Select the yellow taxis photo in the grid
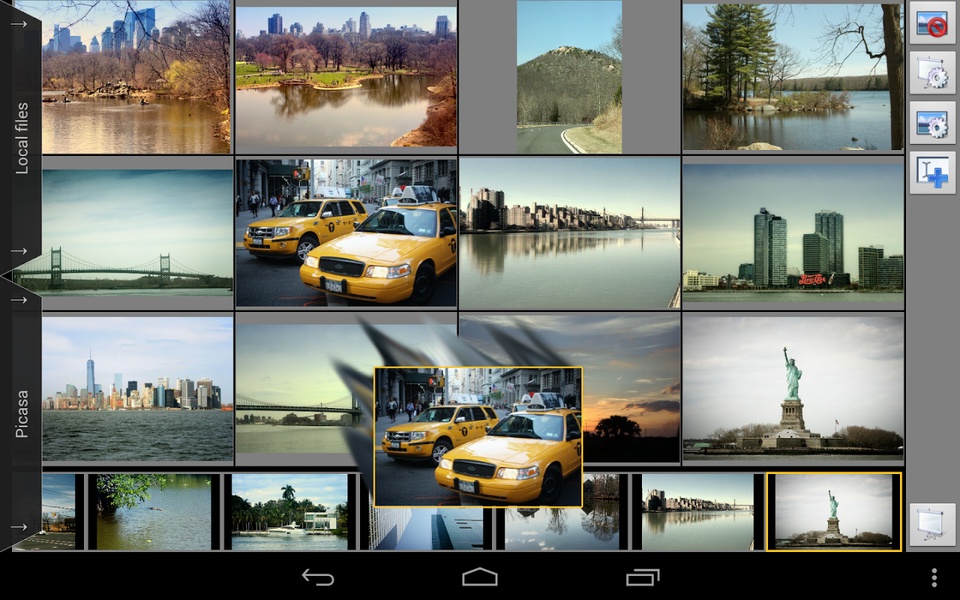Image resolution: width=960 pixels, height=600 pixels. [x=346, y=233]
